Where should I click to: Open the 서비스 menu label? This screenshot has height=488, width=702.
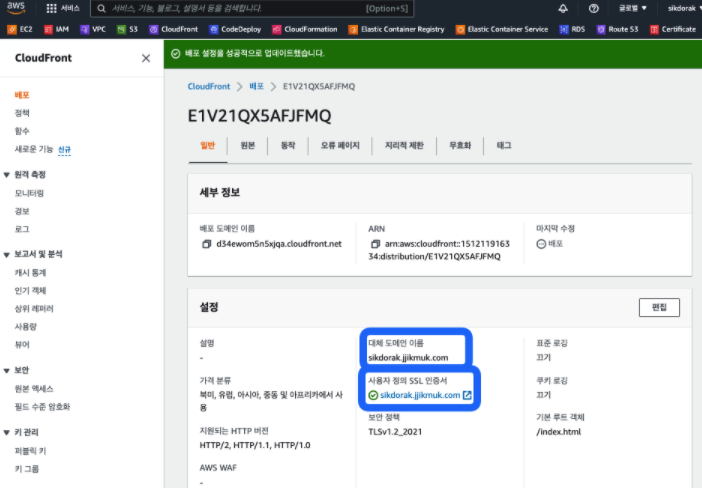70,9
